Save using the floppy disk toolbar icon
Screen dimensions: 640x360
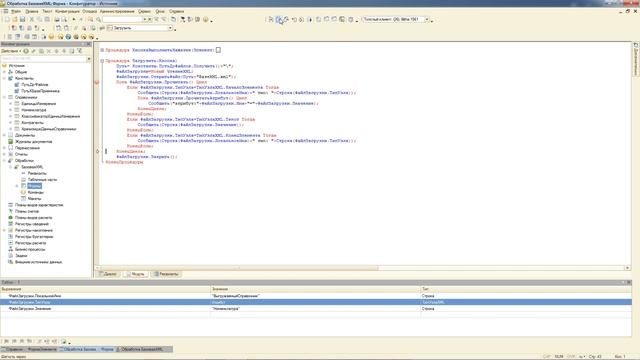click(22, 19)
